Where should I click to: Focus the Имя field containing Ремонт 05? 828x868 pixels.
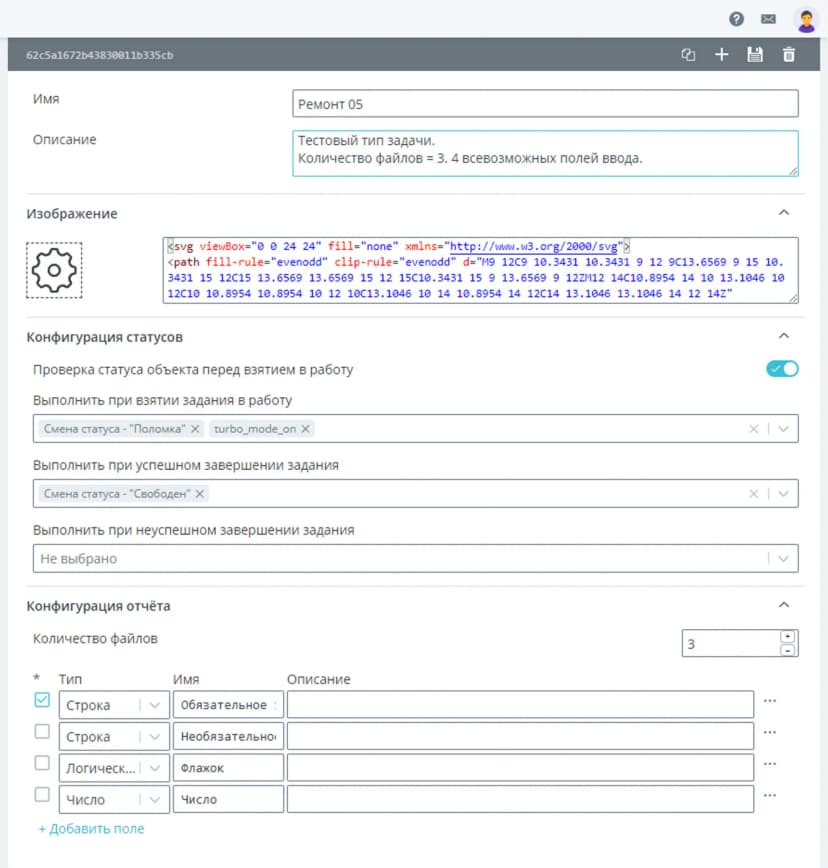[x=545, y=104]
